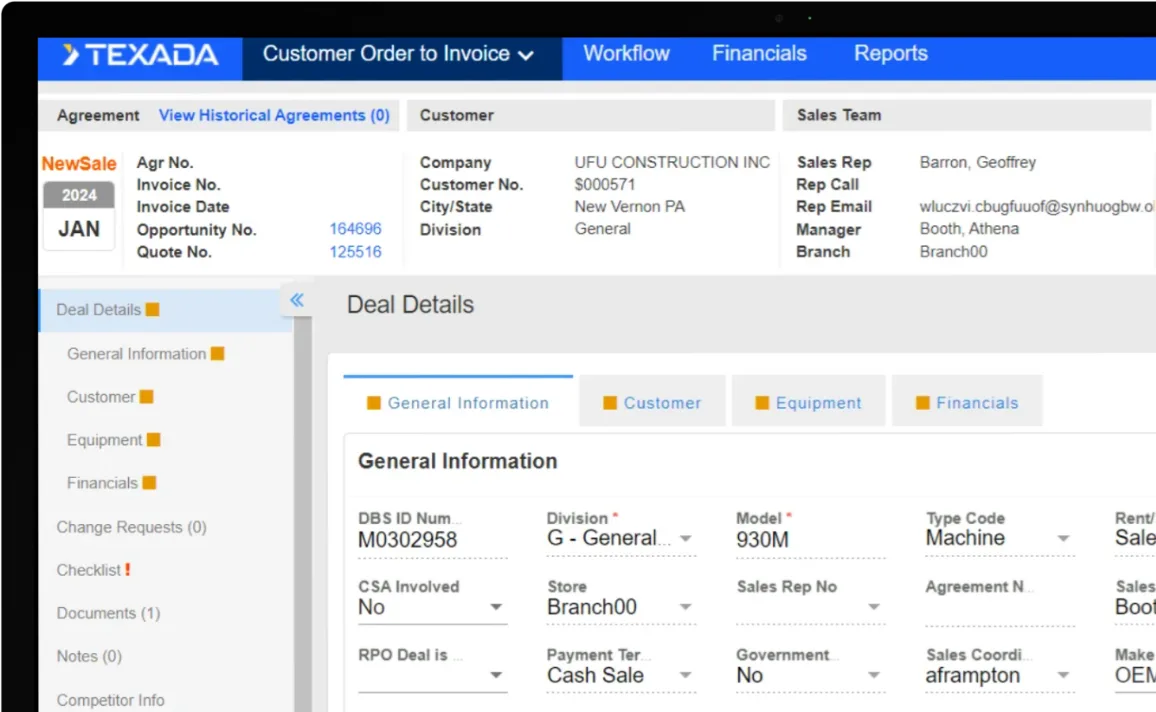
Task: Click sales rep Barron, Geoffrey
Action: pyautogui.click(x=978, y=162)
